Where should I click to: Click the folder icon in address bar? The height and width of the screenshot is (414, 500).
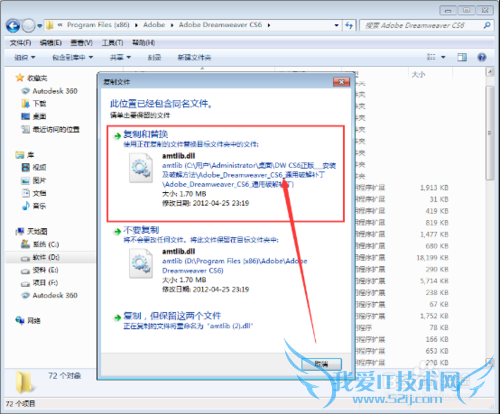click(49, 25)
